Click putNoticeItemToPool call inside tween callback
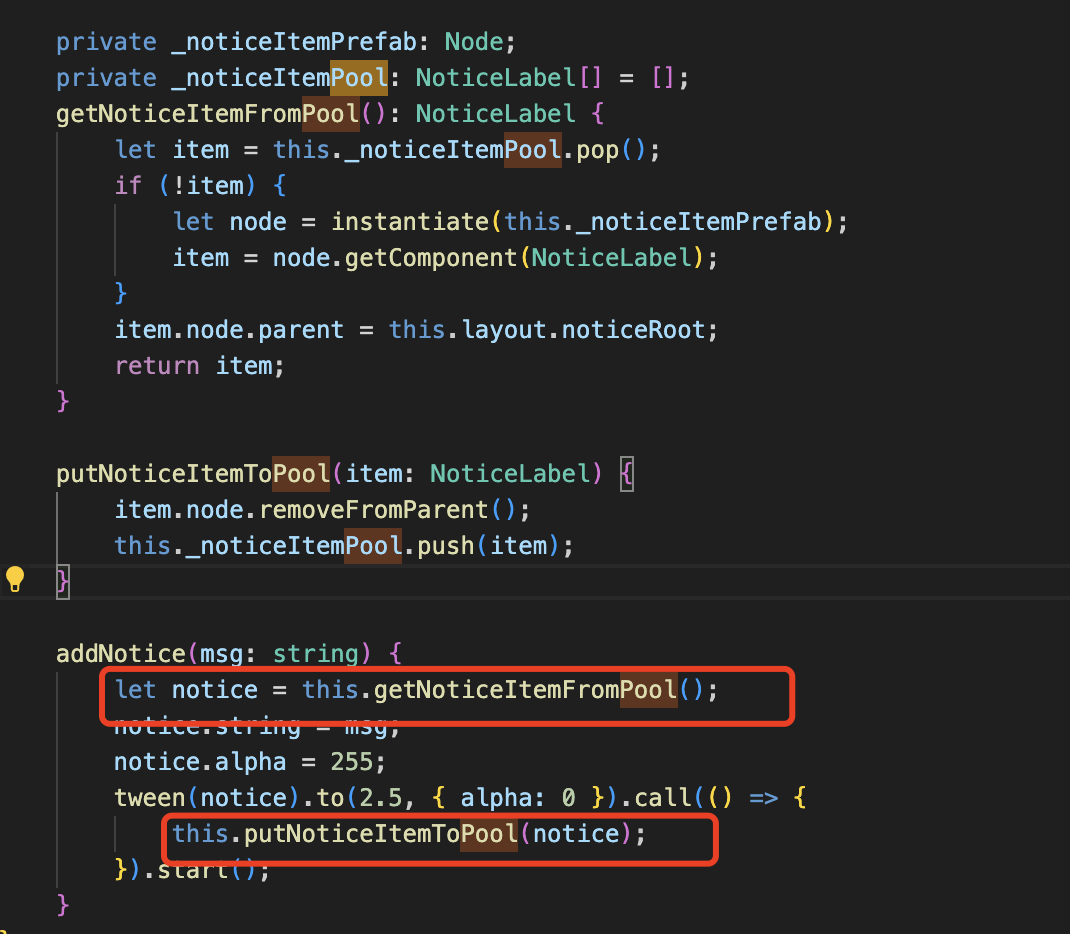 (x=381, y=834)
